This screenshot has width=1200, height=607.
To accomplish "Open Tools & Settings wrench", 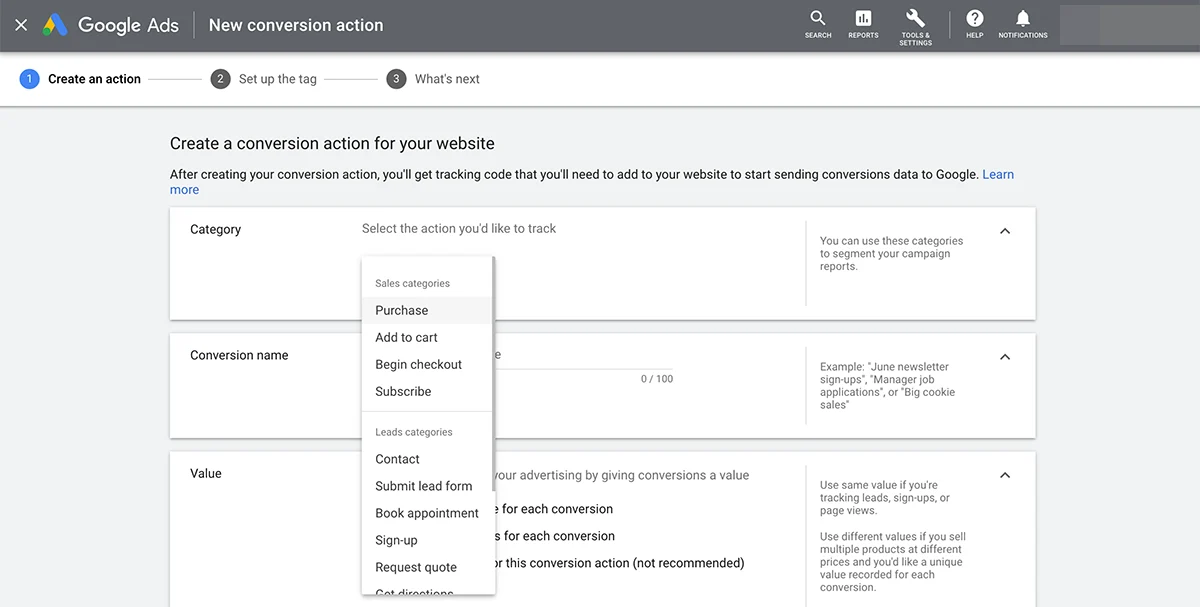I will [x=915, y=25].
